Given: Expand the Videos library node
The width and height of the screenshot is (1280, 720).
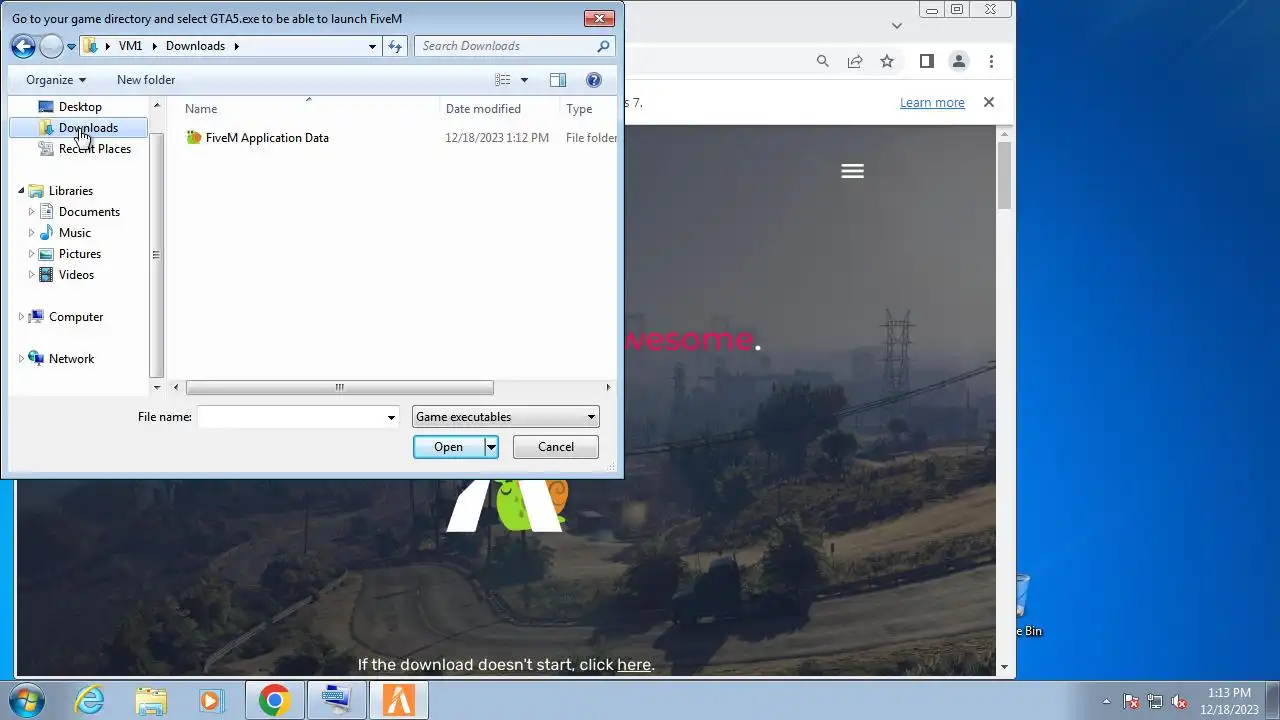Looking at the screenshot, I should pyautogui.click(x=31, y=275).
